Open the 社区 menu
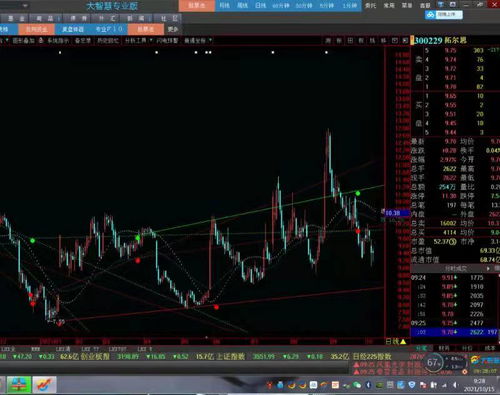 click(169, 18)
